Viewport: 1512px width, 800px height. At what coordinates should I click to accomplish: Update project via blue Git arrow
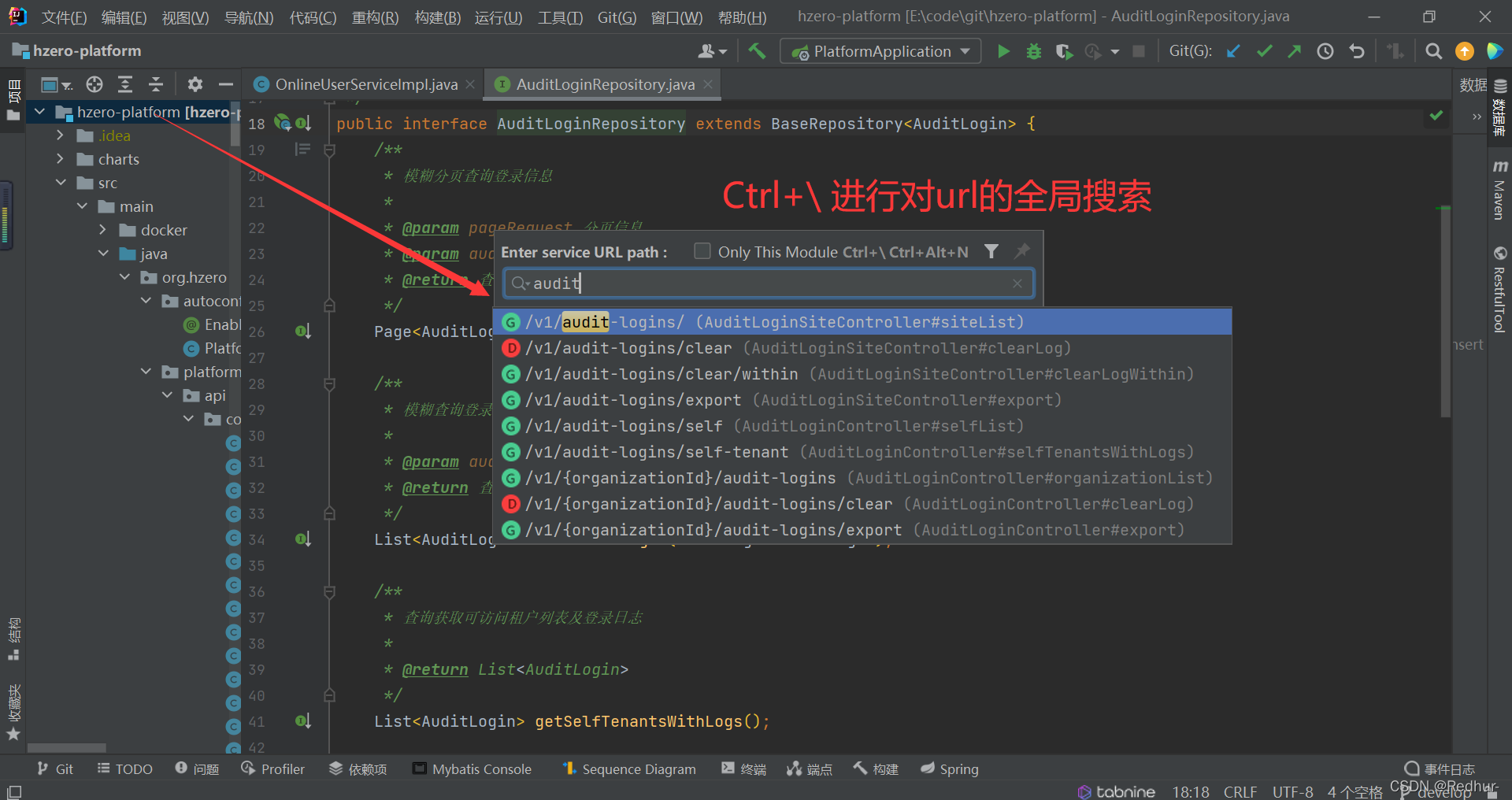(x=1233, y=51)
